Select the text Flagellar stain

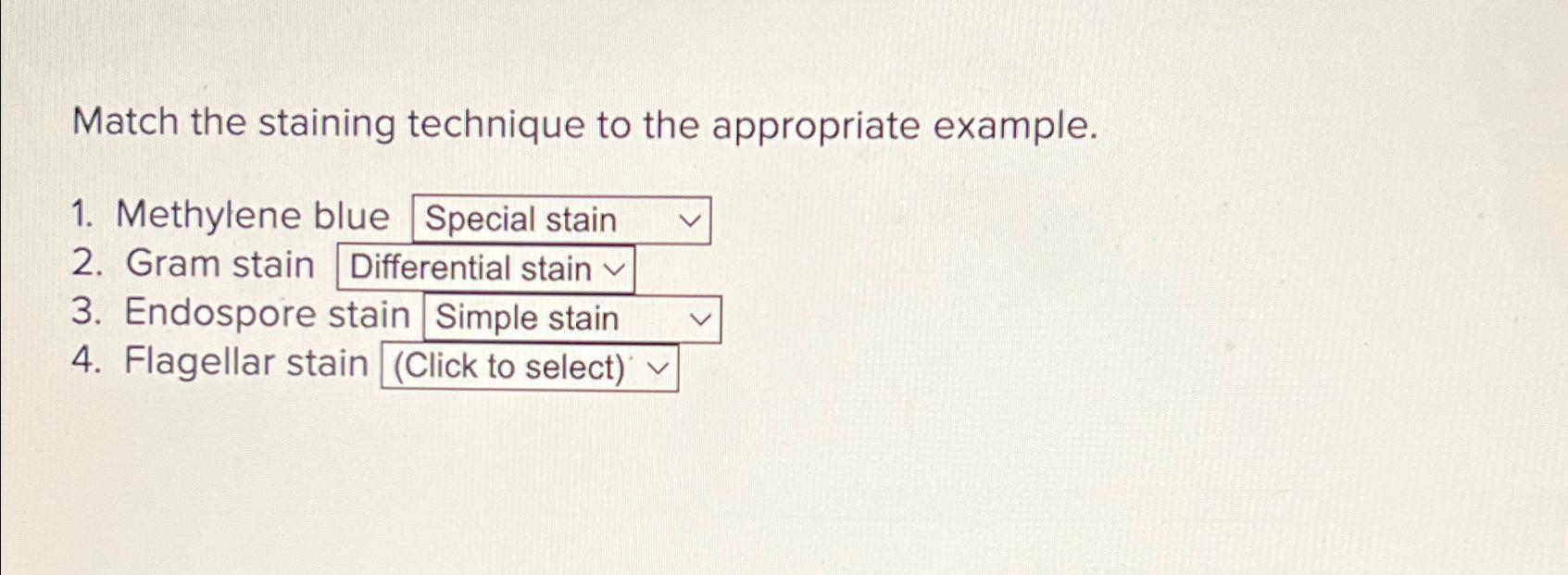pos(246,363)
